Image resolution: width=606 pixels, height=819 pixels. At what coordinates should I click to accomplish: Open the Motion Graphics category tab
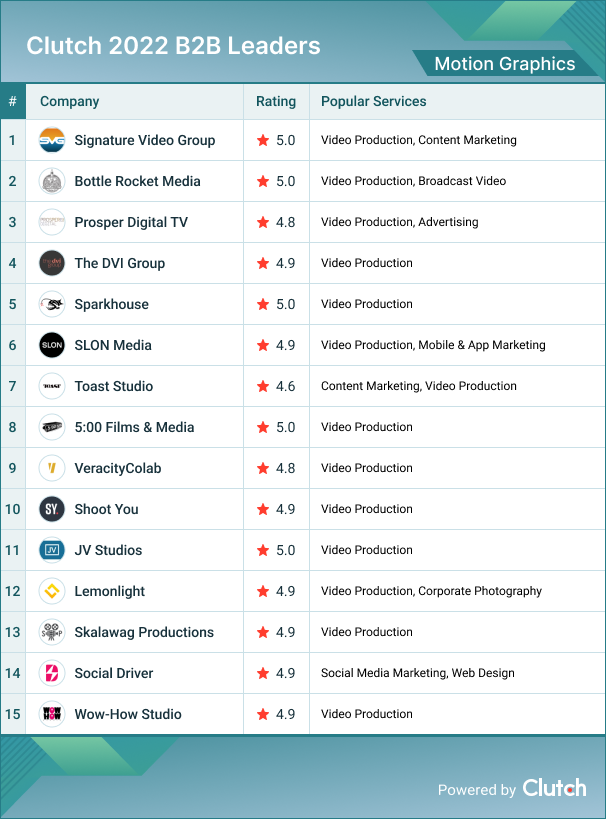[504, 64]
